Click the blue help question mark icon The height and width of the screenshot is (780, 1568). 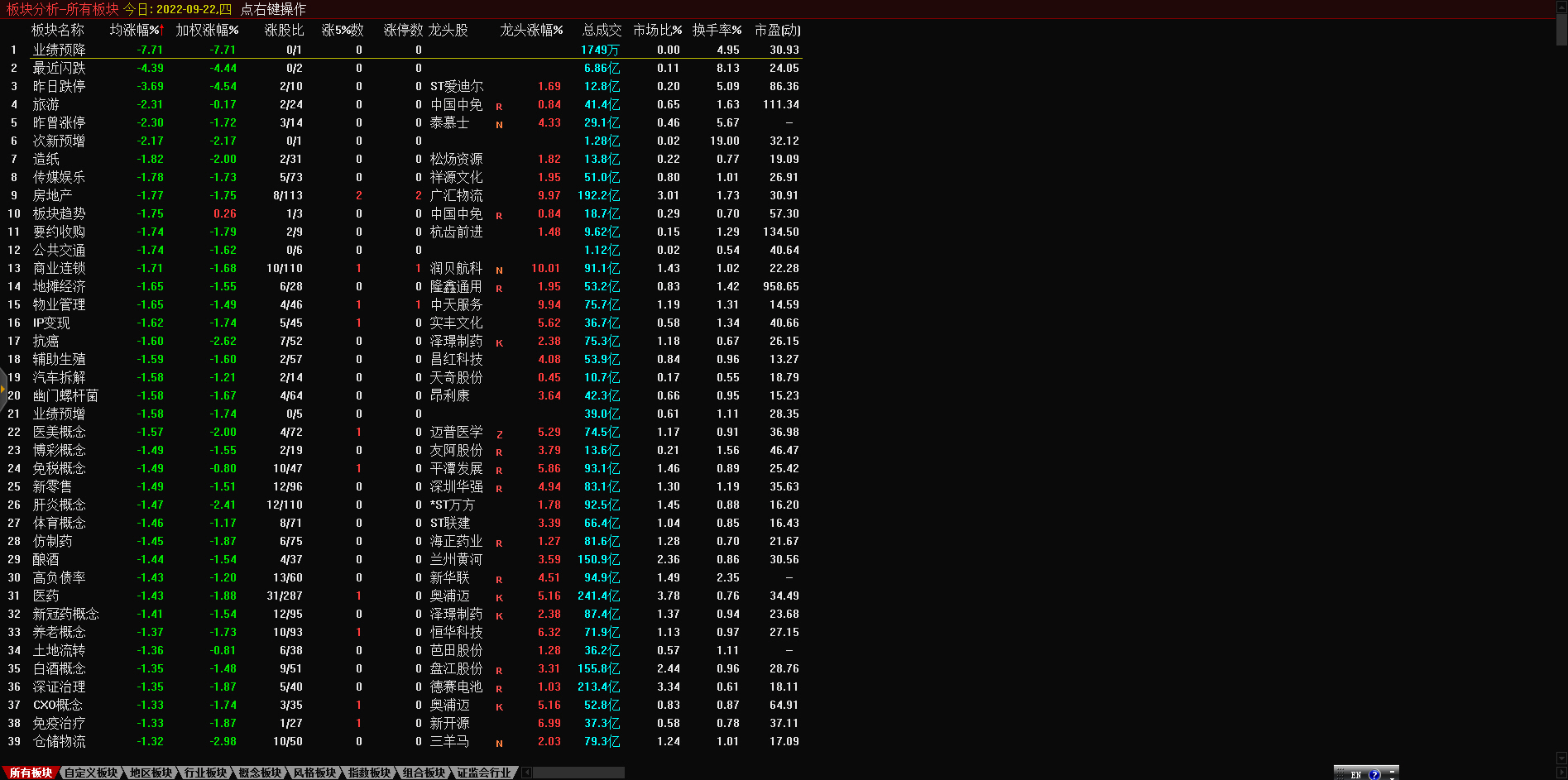(x=1374, y=774)
